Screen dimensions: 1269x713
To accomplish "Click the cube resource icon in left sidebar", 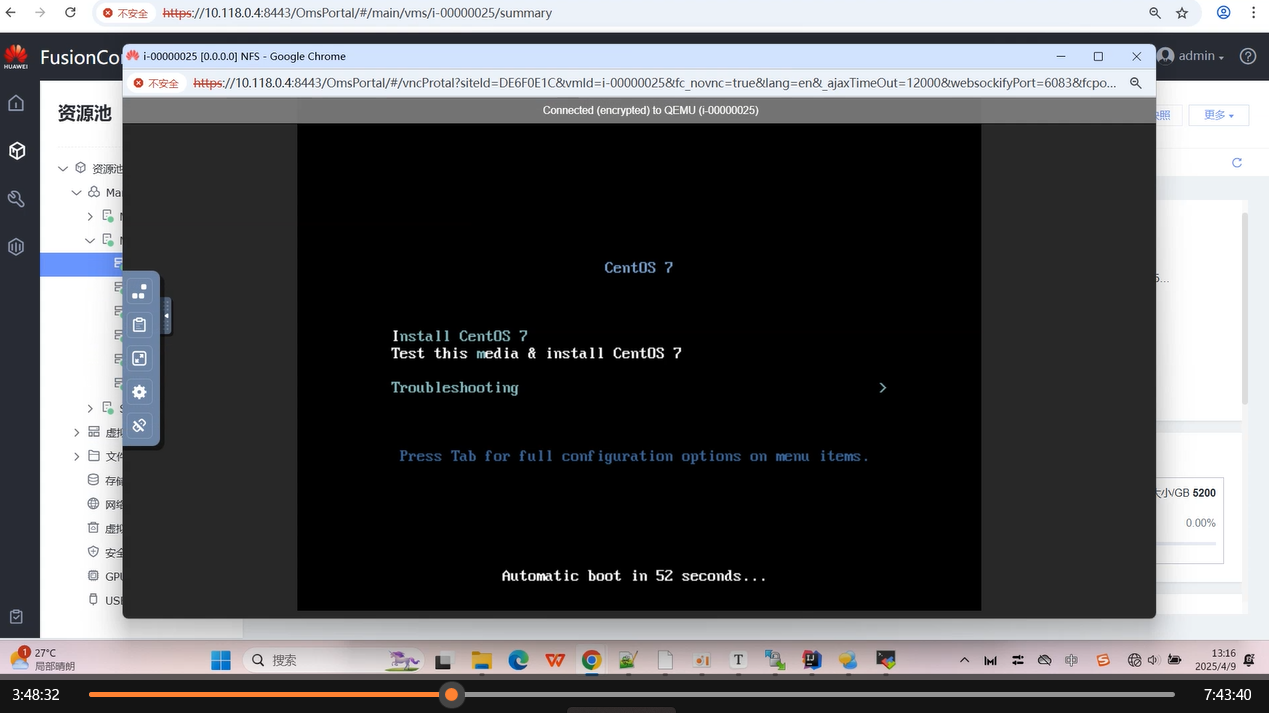I will pyautogui.click(x=16, y=151).
